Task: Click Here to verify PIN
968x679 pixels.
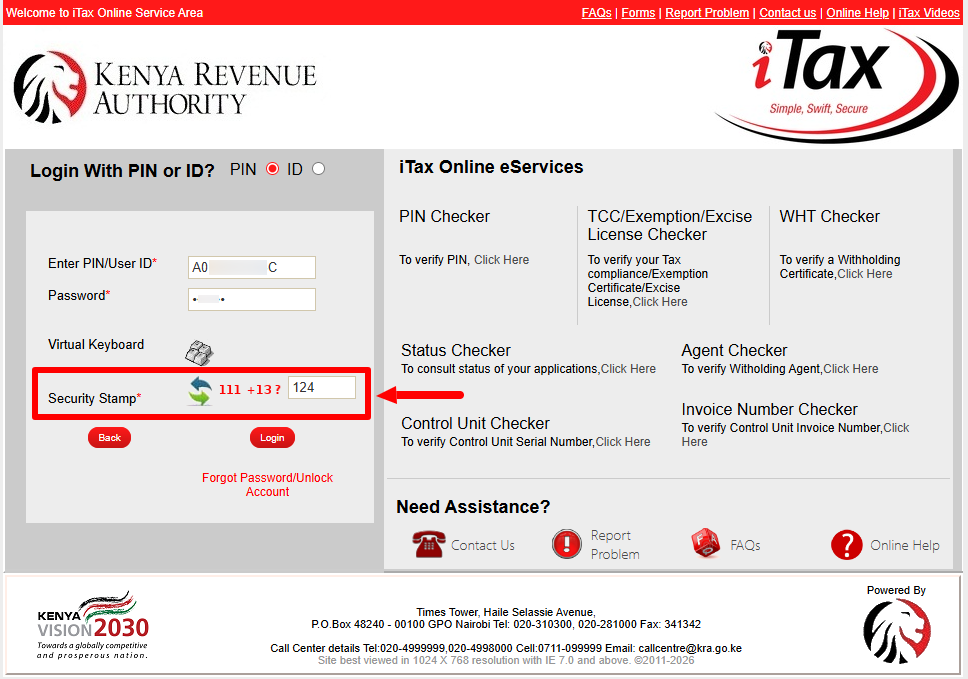Action: [501, 260]
